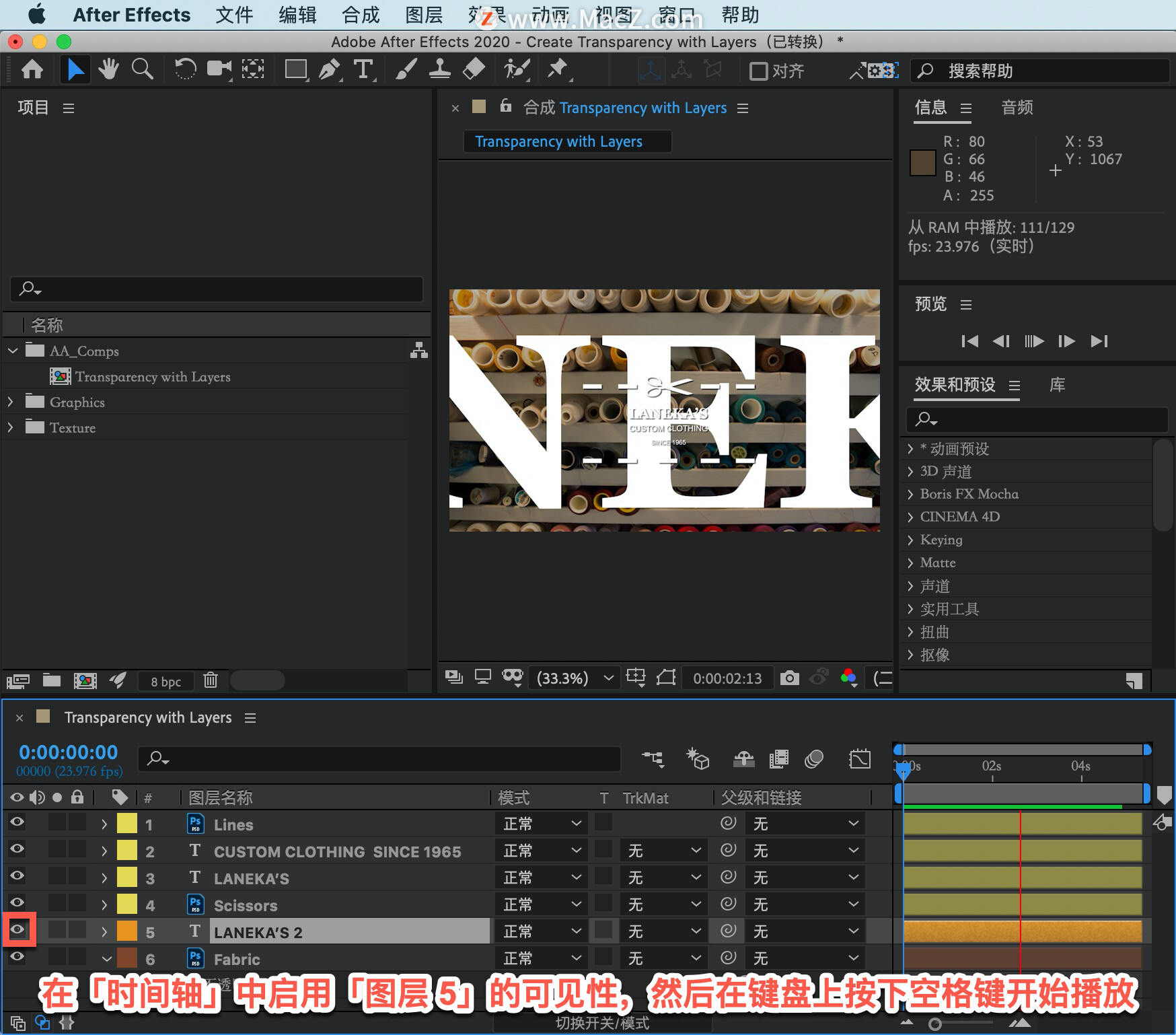Select the Camera tool
Viewport: 1176px width, 1035px height.
(x=219, y=69)
